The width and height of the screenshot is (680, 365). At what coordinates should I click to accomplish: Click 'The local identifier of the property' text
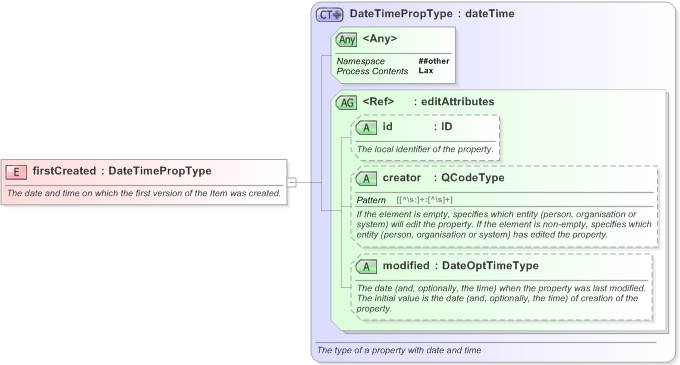[425, 149]
